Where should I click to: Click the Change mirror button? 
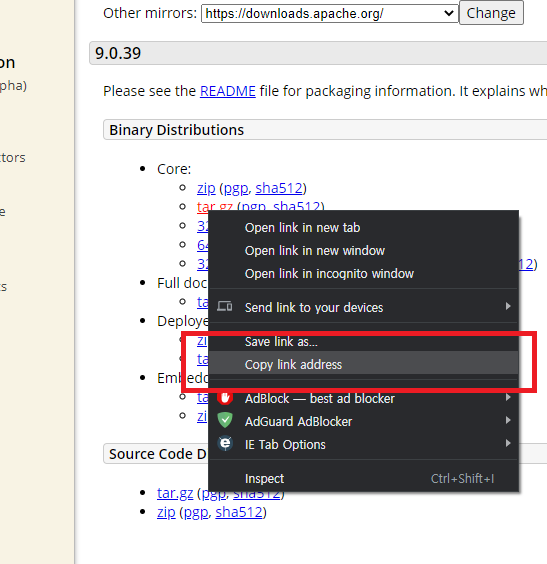[x=491, y=13]
